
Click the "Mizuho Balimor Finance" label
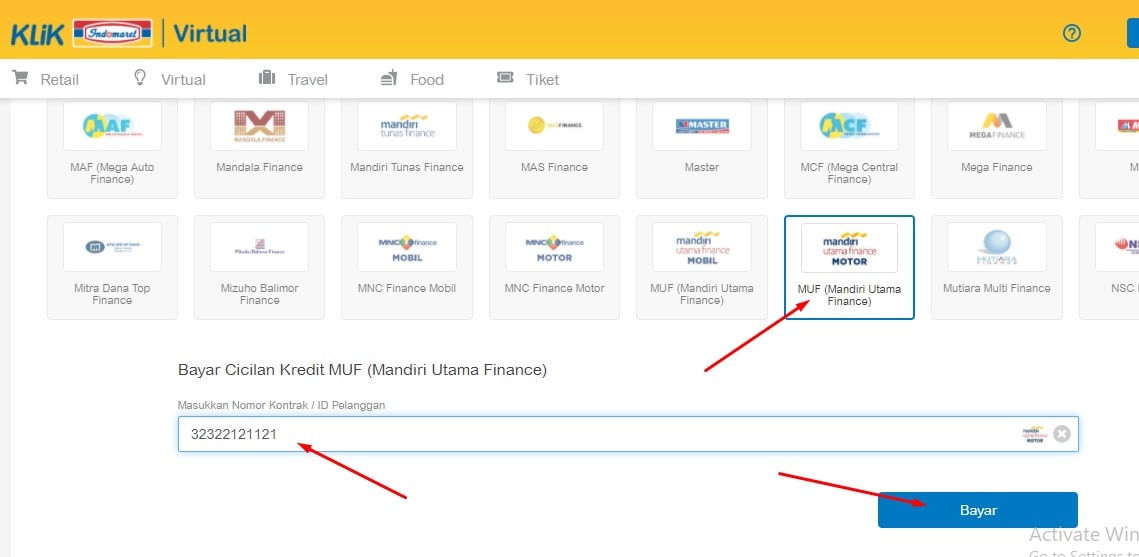[259, 294]
